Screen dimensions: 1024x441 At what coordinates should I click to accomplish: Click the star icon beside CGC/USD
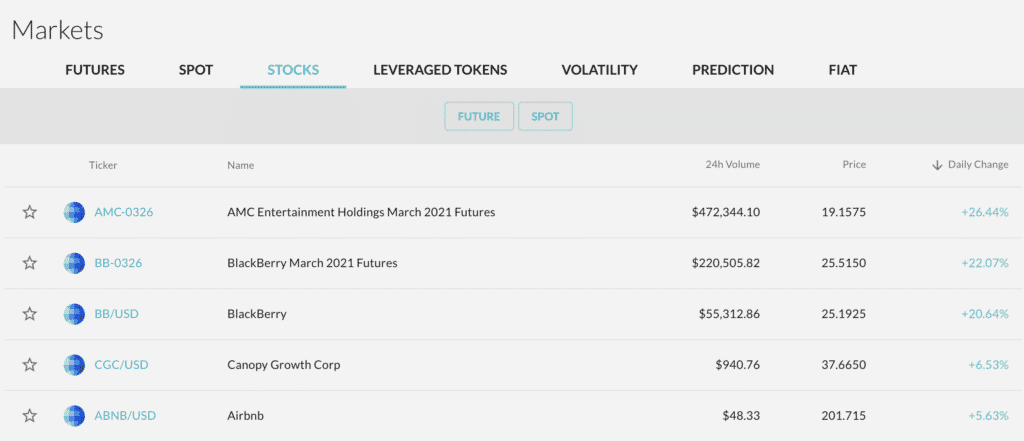point(30,365)
